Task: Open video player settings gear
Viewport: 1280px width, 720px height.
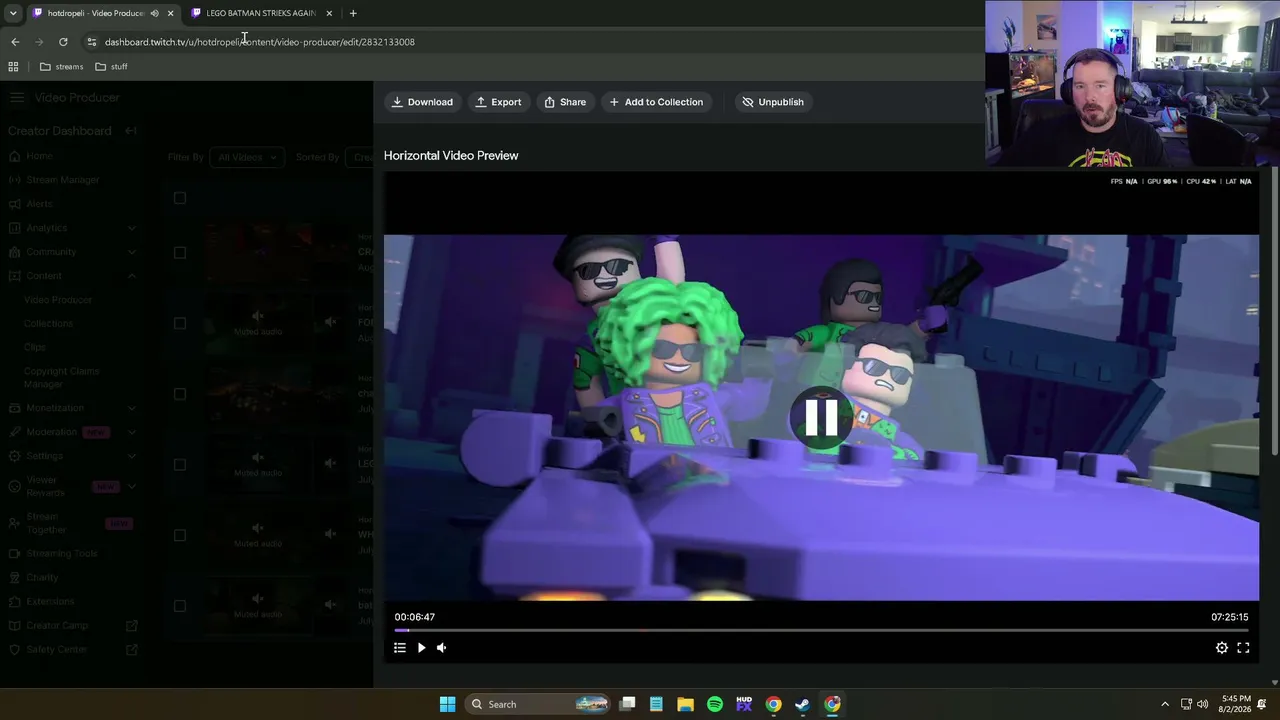Action: 1222,648
